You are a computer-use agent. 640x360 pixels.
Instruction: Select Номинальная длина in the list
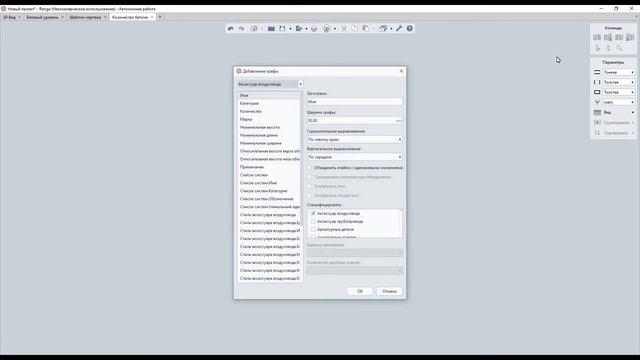click(x=269, y=135)
